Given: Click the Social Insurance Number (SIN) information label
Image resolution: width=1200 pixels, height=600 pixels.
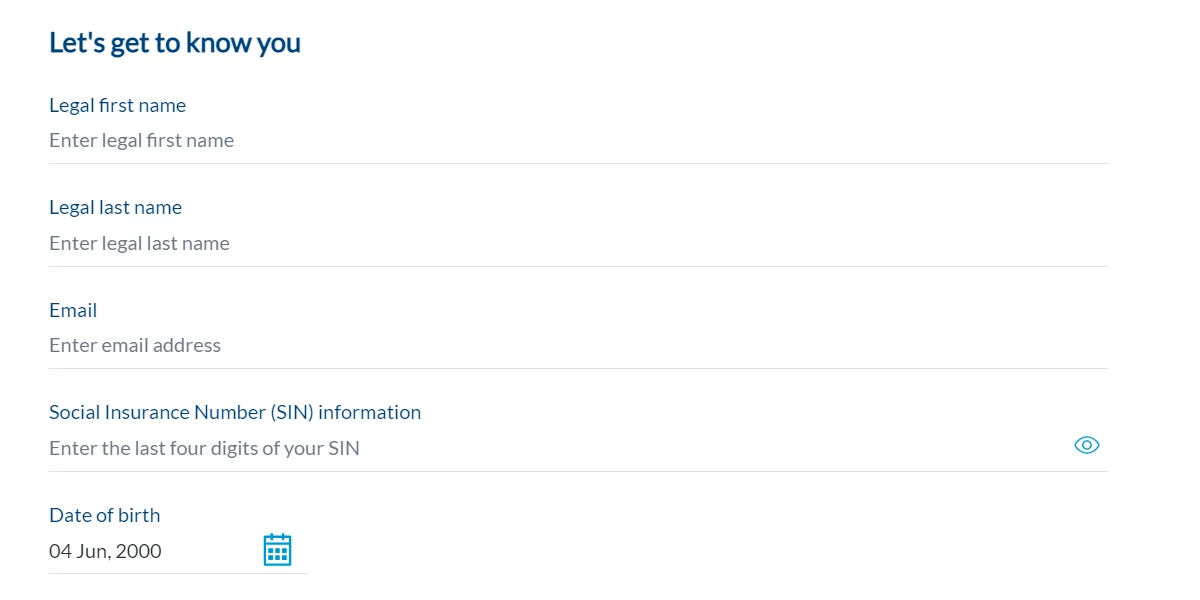Looking at the screenshot, I should pyautogui.click(x=235, y=412).
